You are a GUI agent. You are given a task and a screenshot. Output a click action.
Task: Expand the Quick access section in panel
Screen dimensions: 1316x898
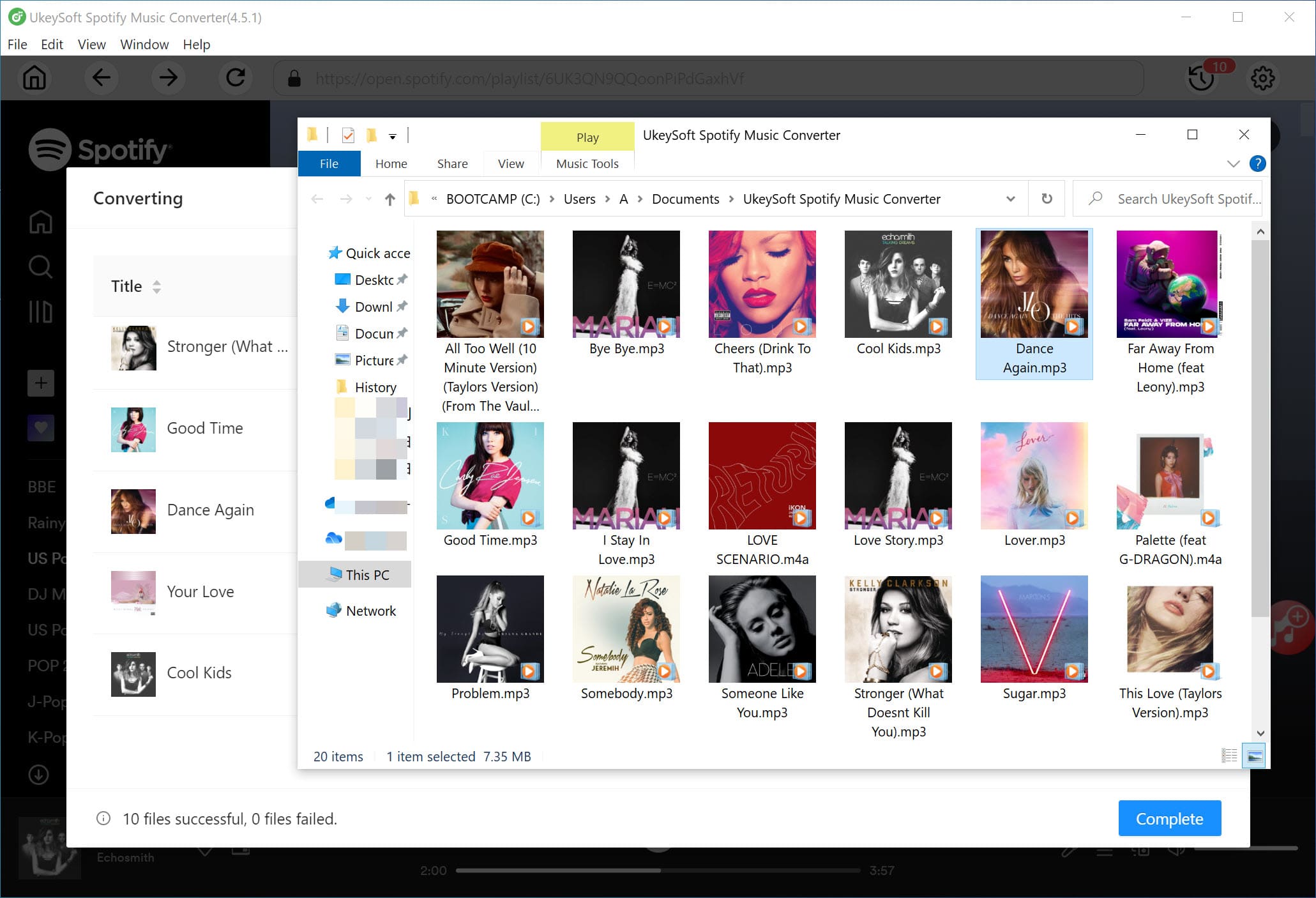click(x=315, y=252)
